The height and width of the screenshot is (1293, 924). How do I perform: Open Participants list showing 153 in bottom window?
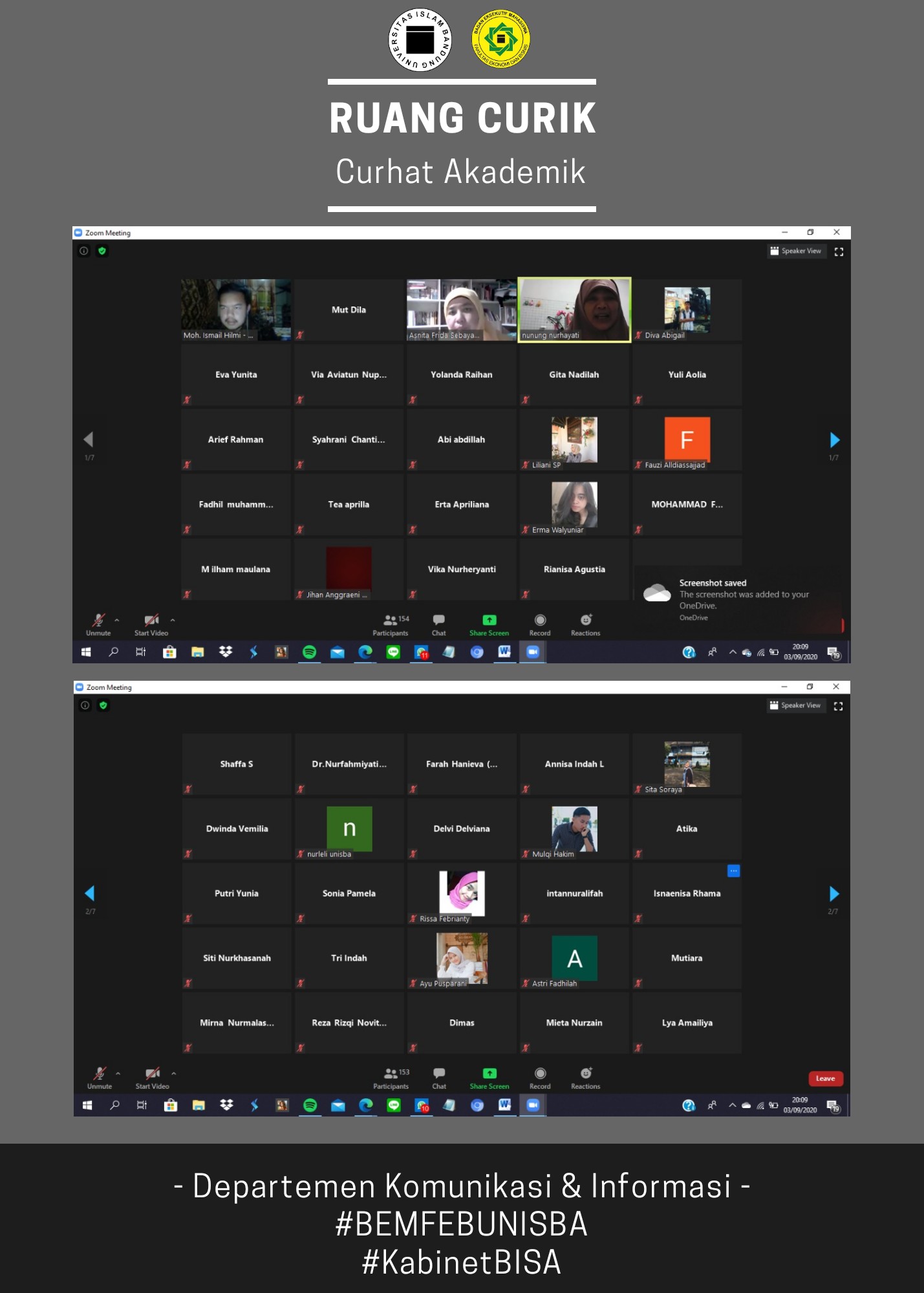(391, 1078)
